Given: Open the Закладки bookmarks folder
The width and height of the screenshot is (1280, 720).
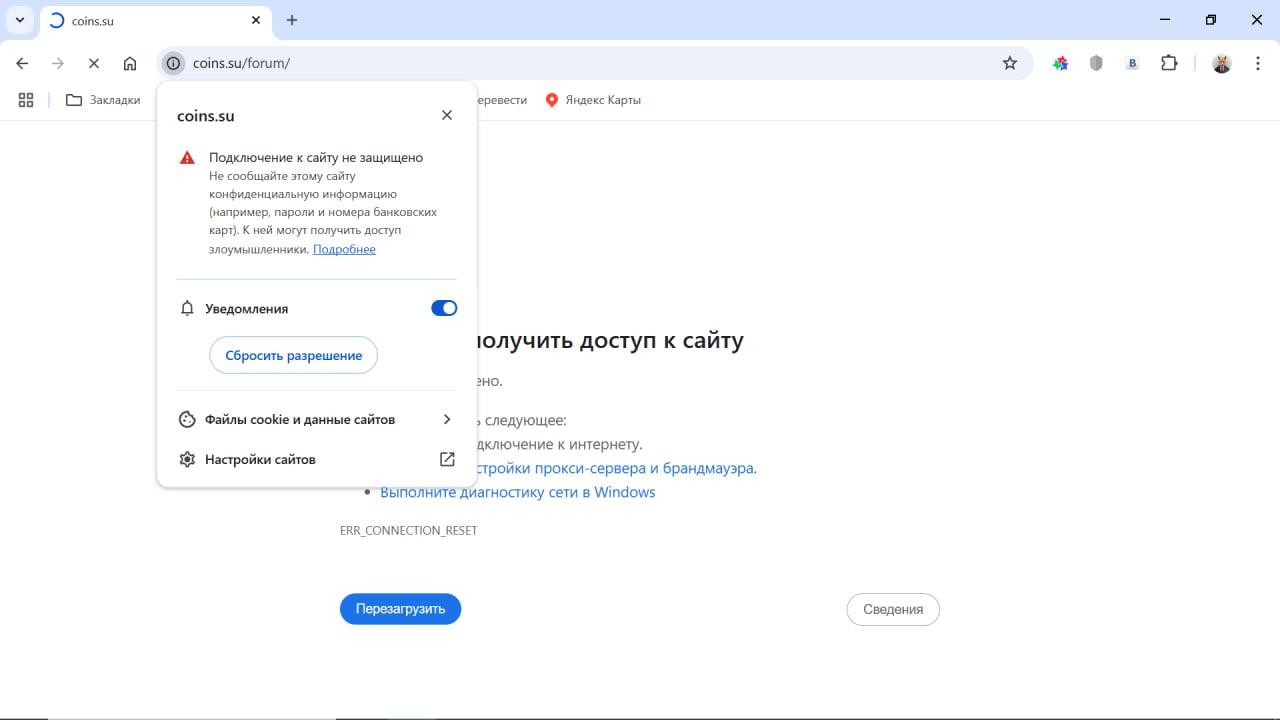Looking at the screenshot, I should 103,100.
